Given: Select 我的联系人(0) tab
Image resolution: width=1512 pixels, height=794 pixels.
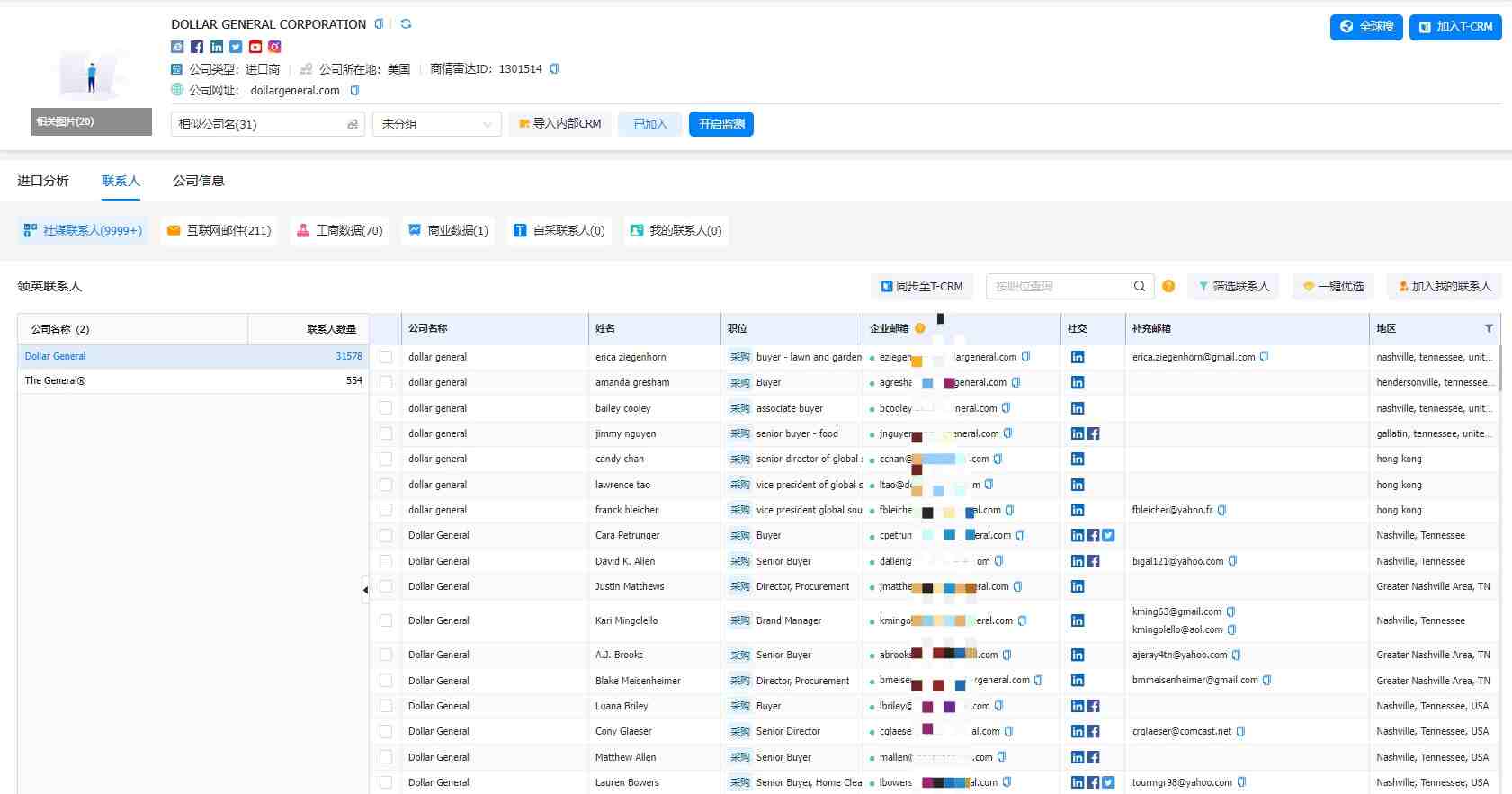Looking at the screenshot, I should coord(676,230).
